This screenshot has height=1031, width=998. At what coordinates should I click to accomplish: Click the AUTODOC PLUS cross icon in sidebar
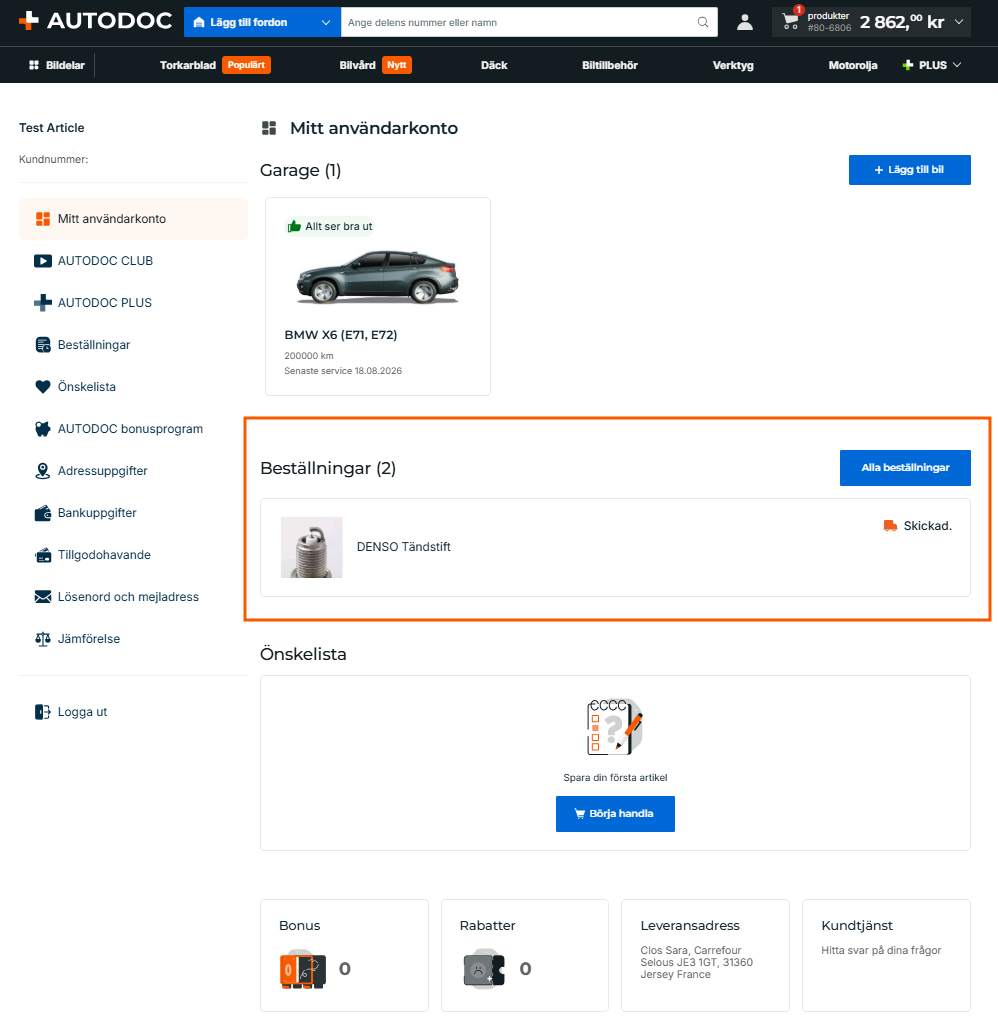coord(43,302)
